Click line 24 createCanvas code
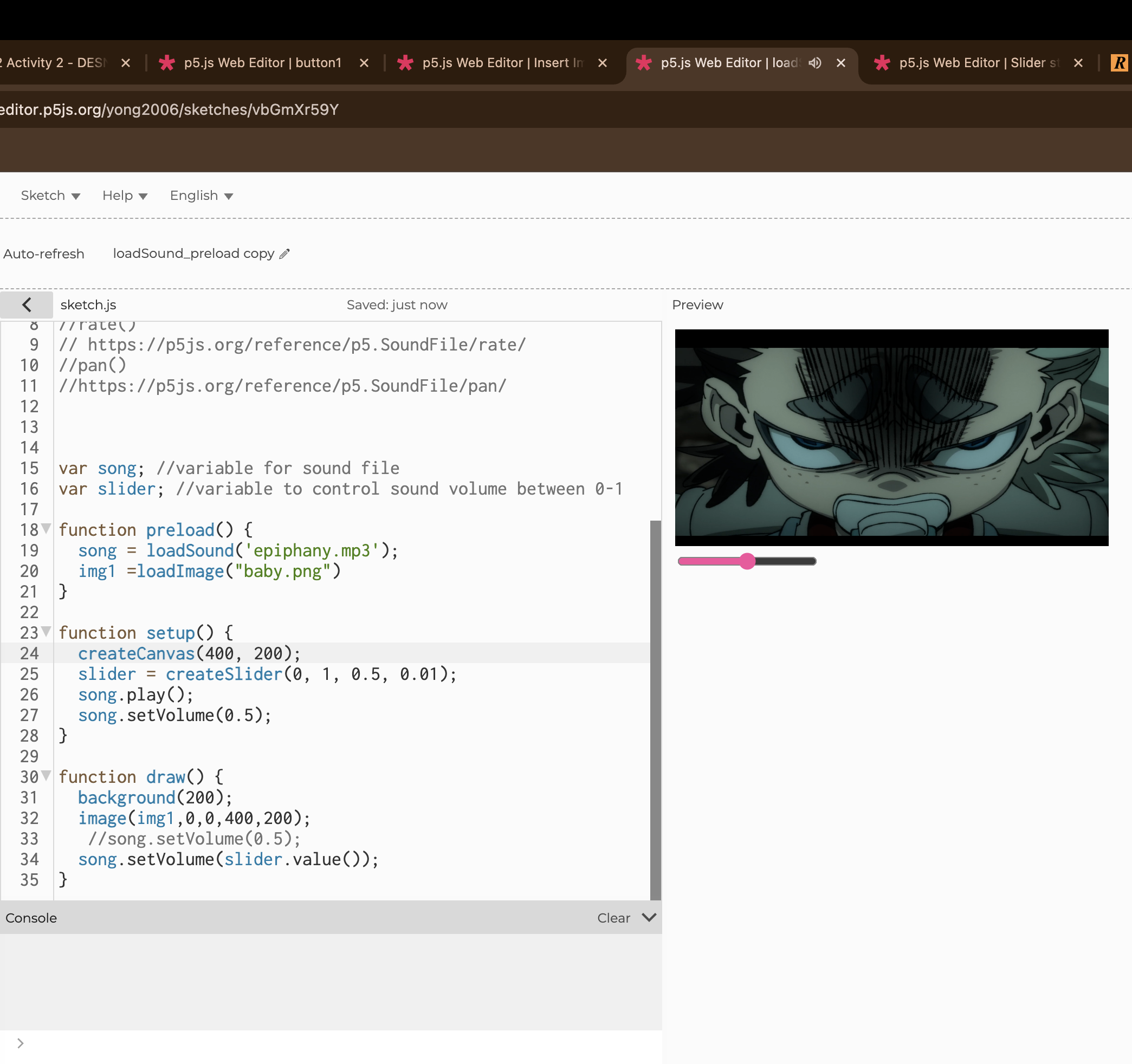 pos(189,653)
